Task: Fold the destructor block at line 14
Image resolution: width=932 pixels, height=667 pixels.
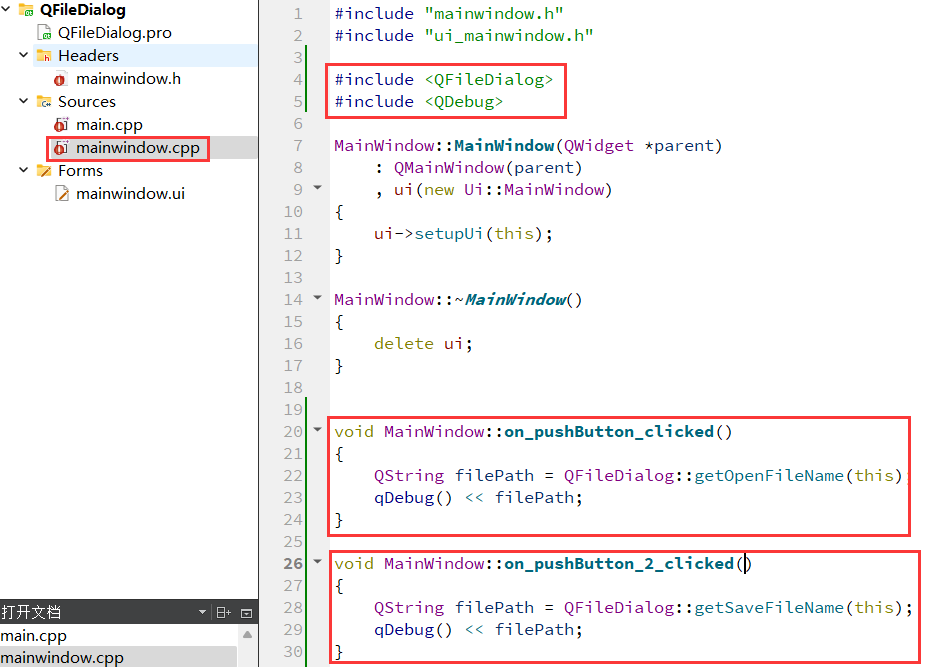Action: (317, 297)
